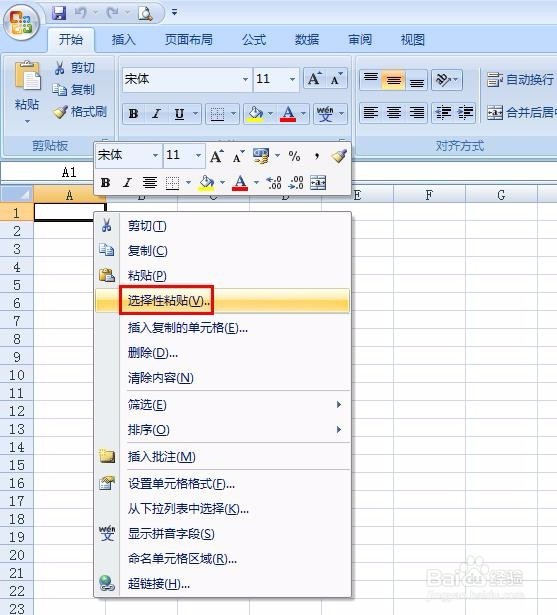Choose 选择性粘贴(V) from context menu
The width and height of the screenshot is (557, 615).
222,301
